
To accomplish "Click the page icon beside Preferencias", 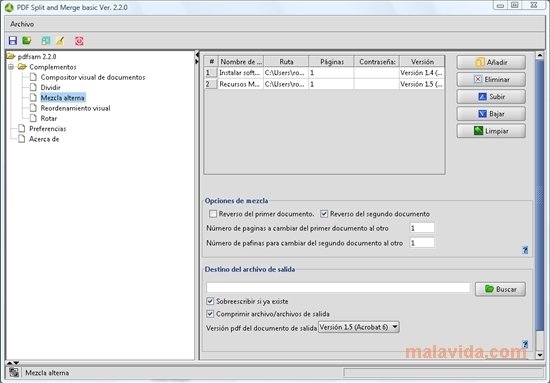I will click(x=22, y=128).
